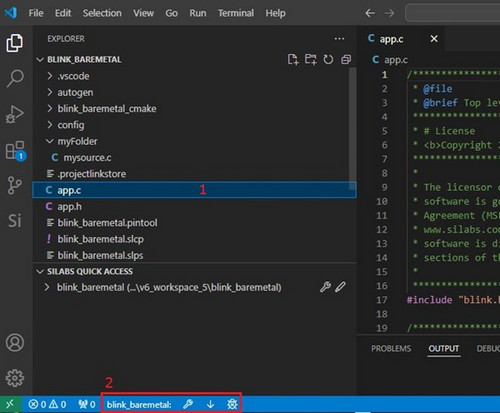Open the Help menu
Screen dimensions: 500x413
[276, 13]
